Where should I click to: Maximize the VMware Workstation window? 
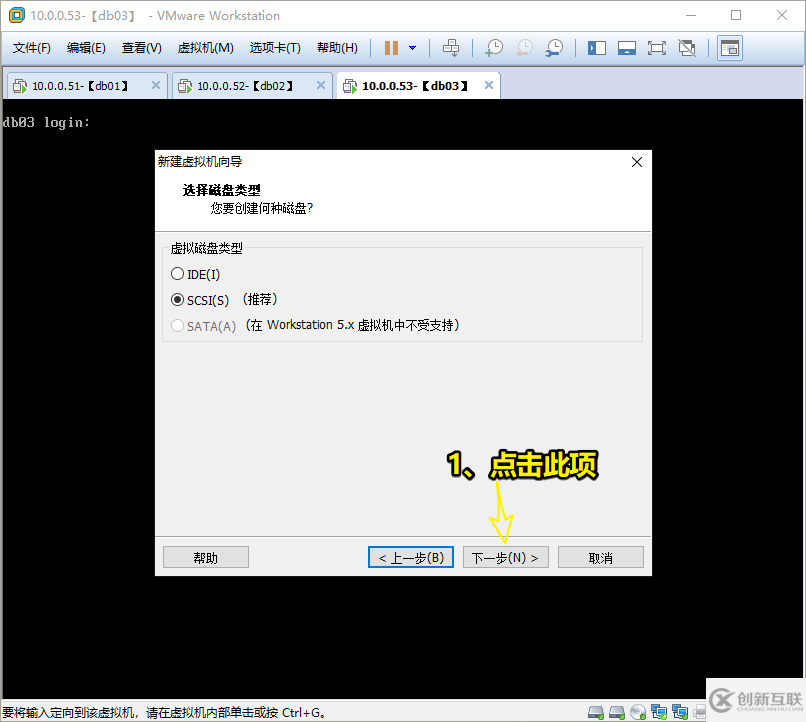coord(736,15)
